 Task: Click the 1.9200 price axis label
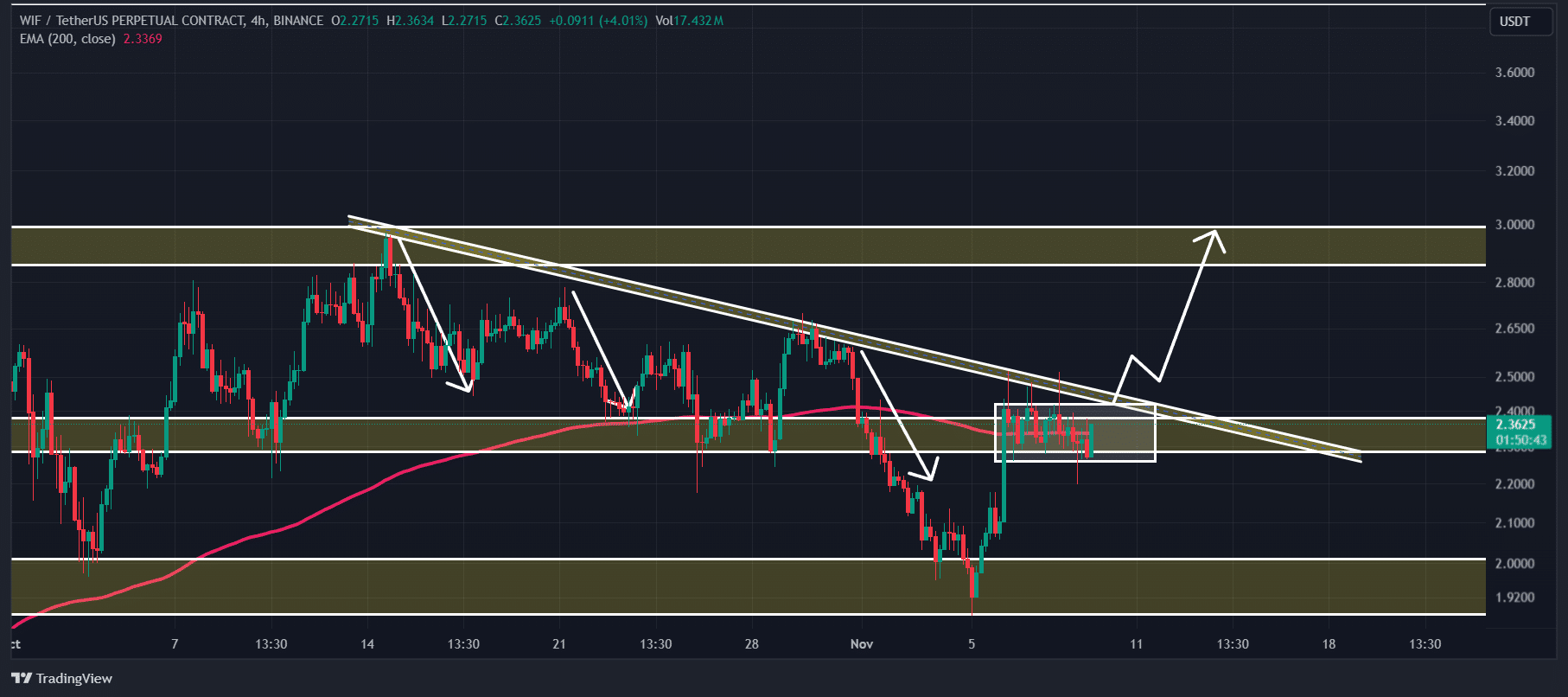click(1514, 598)
